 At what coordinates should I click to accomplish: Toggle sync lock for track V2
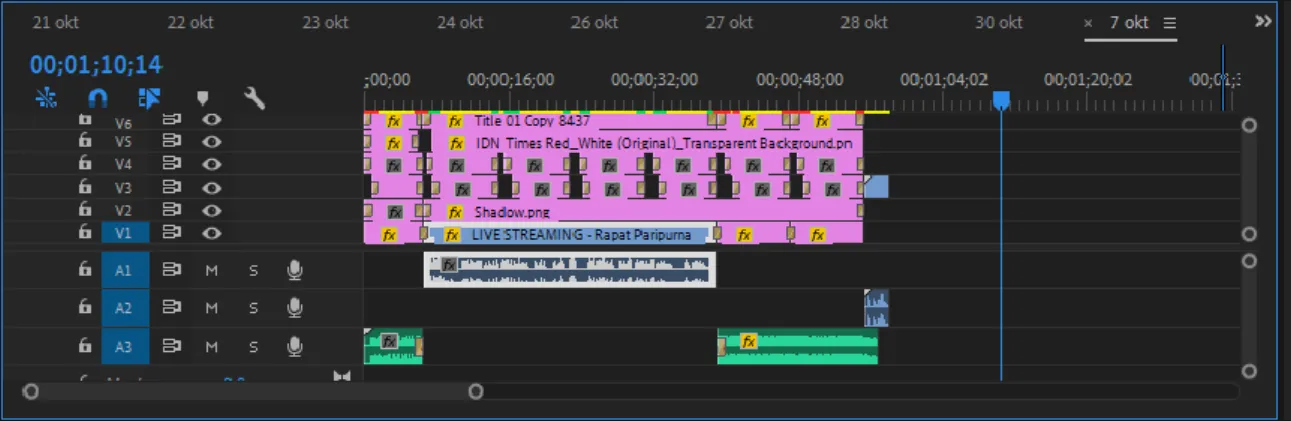pos(172,210)
